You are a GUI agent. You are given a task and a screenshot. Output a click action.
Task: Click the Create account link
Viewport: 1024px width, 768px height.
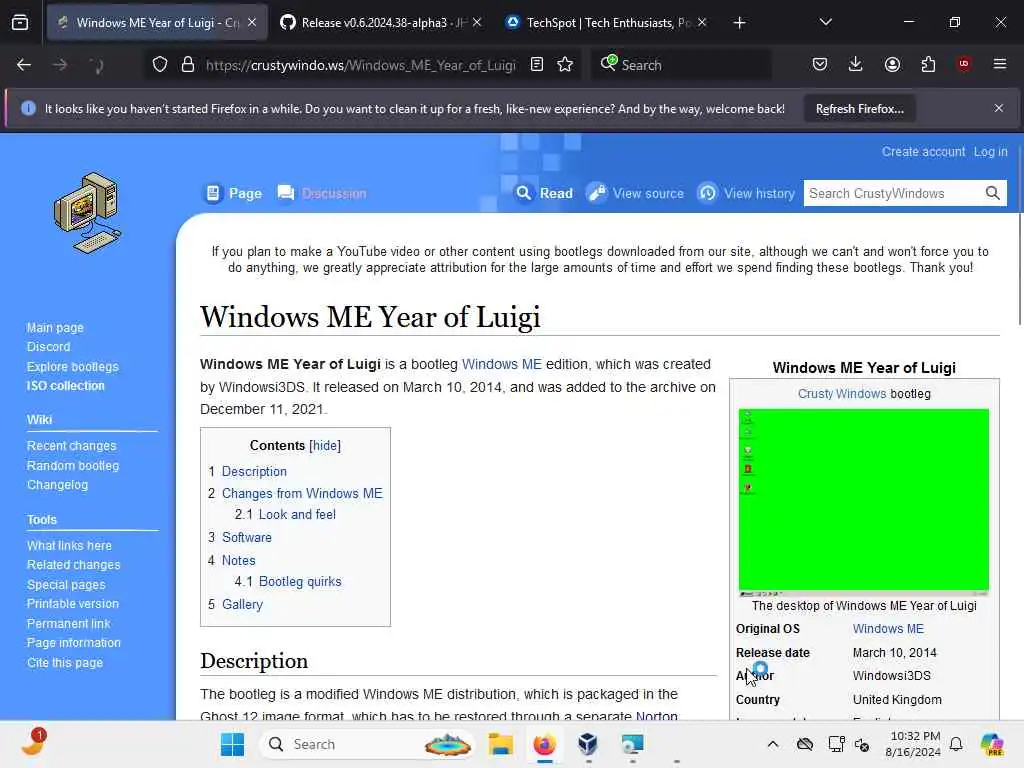(x=923, y=152)
